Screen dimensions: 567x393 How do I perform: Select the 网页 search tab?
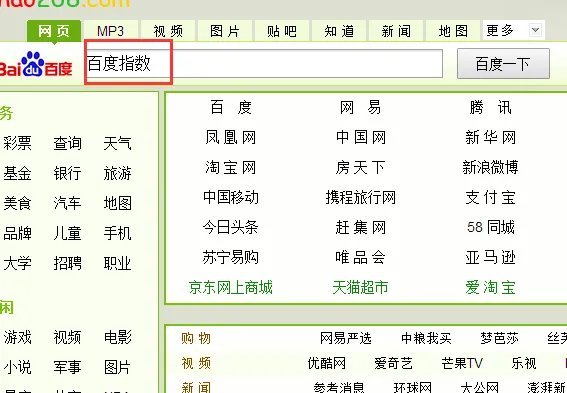(x=54, y=31)
